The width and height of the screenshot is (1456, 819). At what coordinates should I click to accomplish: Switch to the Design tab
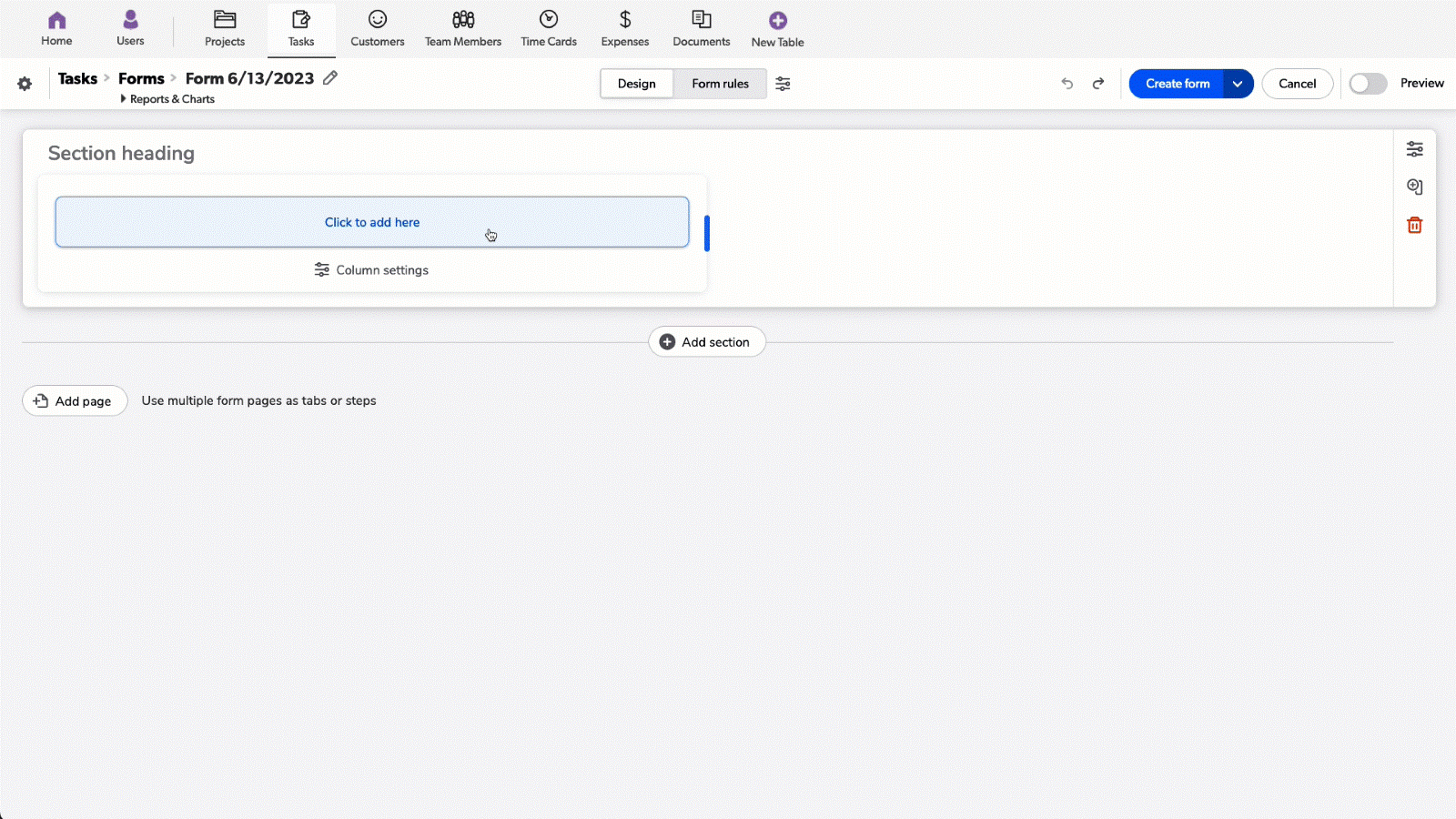pos(637,84)
